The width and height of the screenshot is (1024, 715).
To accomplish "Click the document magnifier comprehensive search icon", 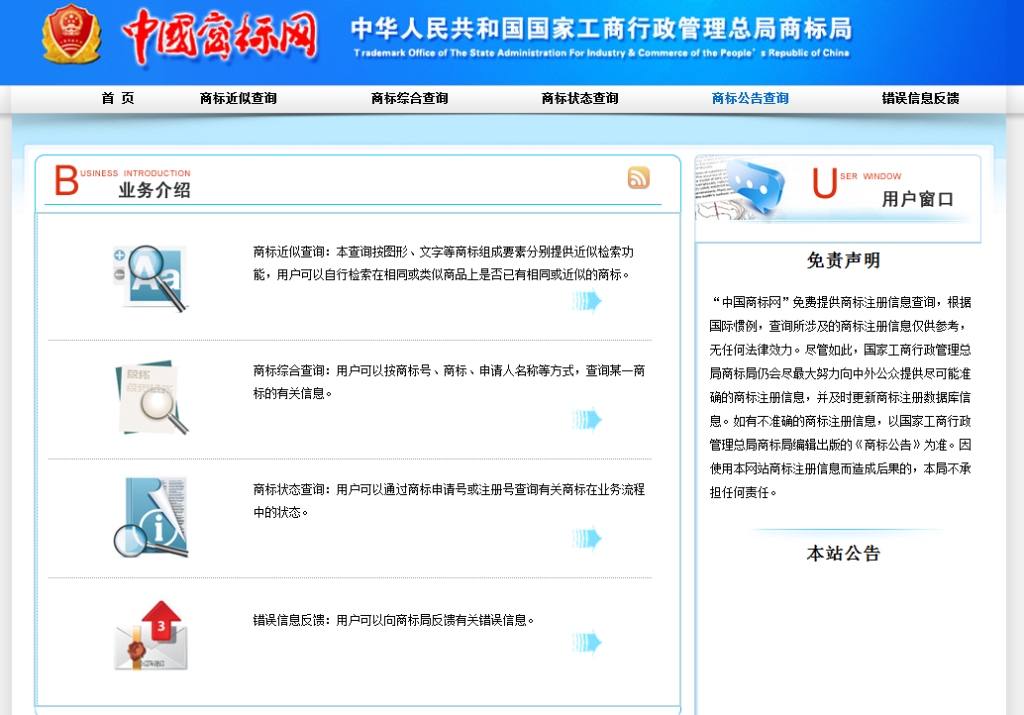I will [151, 398].
